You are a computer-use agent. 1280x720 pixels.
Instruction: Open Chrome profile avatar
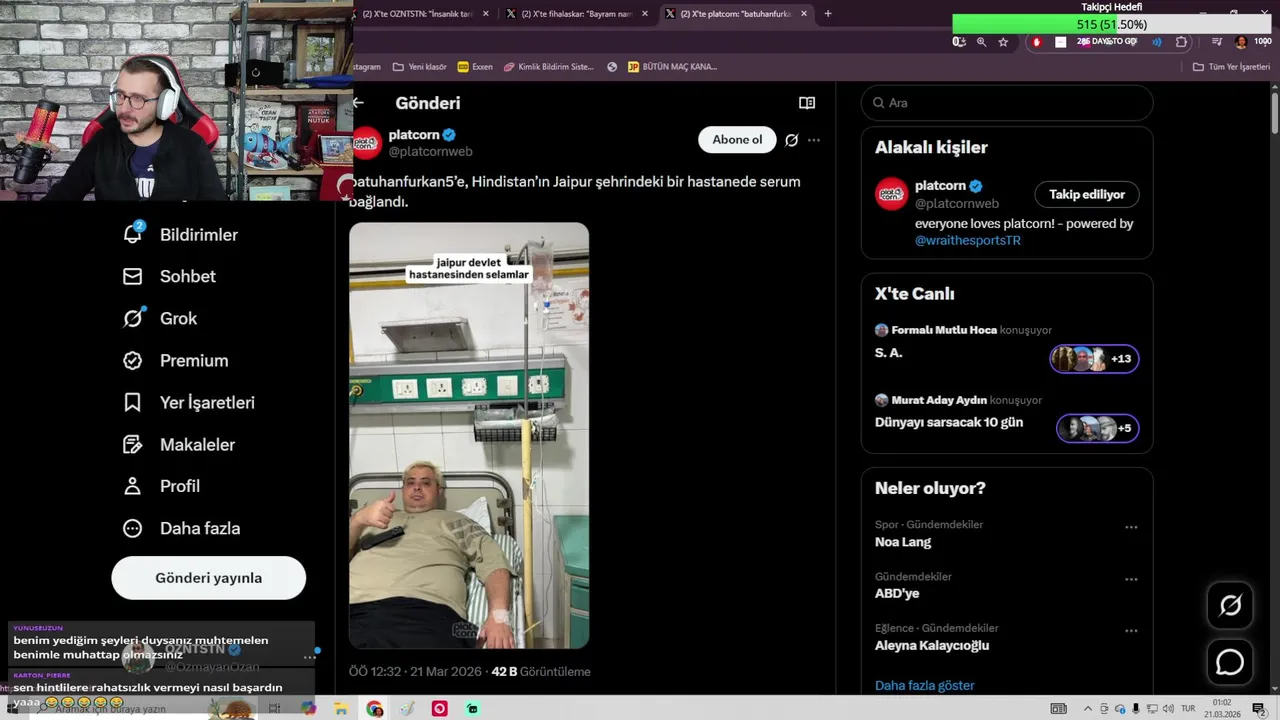1241,42
